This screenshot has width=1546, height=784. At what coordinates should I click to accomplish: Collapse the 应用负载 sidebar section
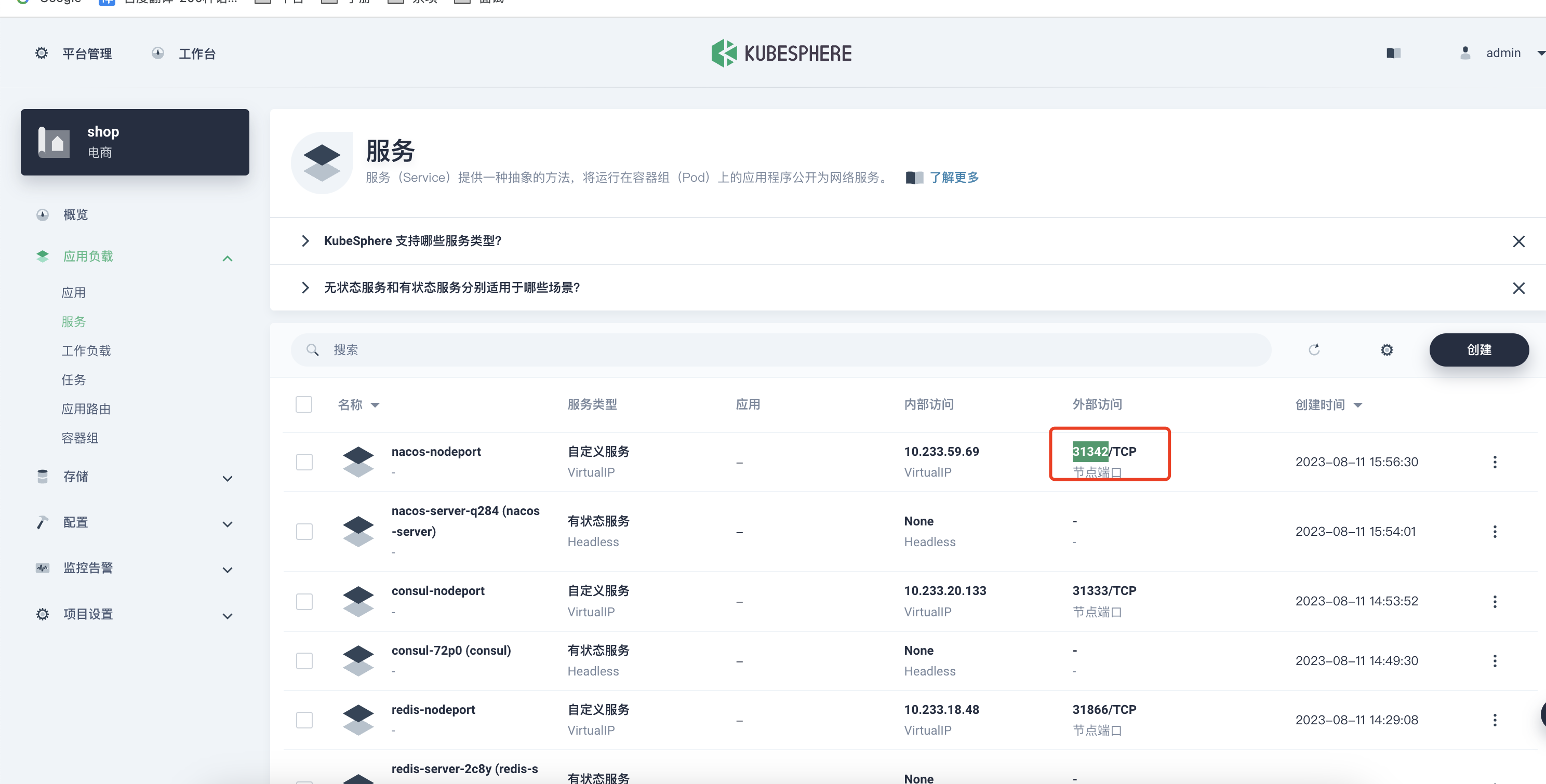228,259
